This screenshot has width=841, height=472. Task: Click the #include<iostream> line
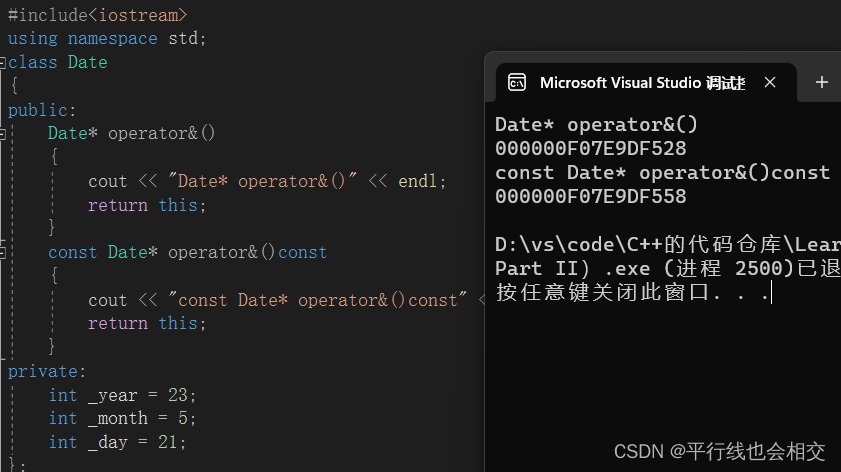[x=97, y=15]
